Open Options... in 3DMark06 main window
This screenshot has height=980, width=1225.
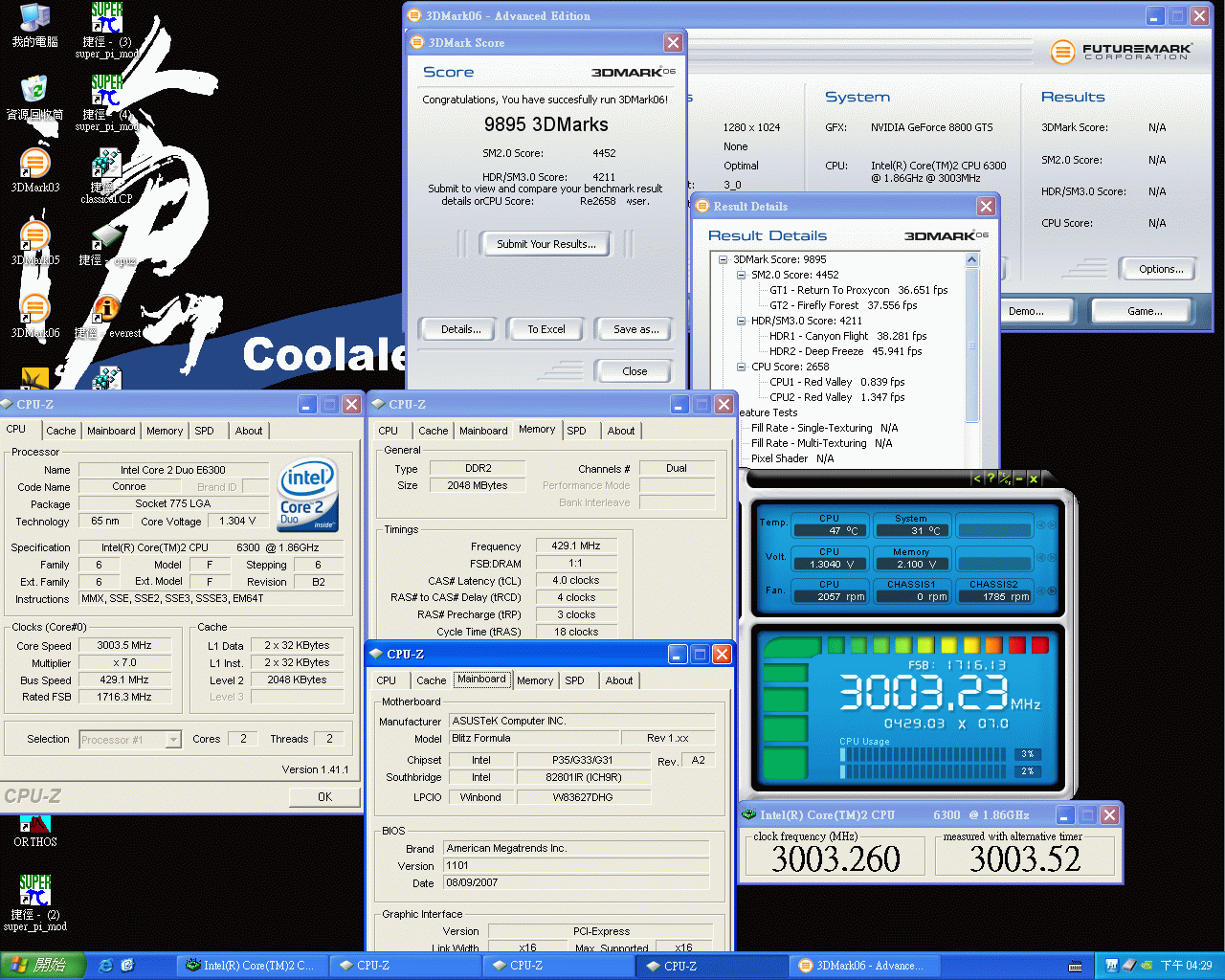(1161, 269)
